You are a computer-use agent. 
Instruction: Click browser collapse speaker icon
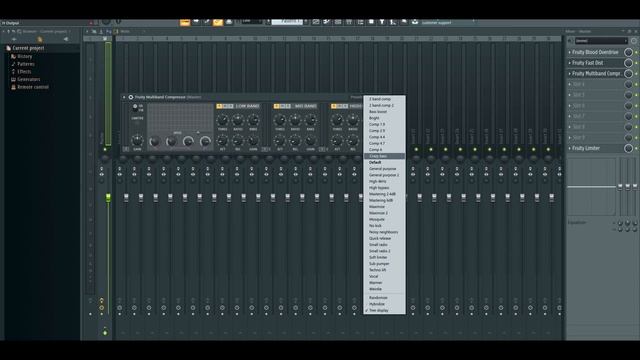pos(66,40)
